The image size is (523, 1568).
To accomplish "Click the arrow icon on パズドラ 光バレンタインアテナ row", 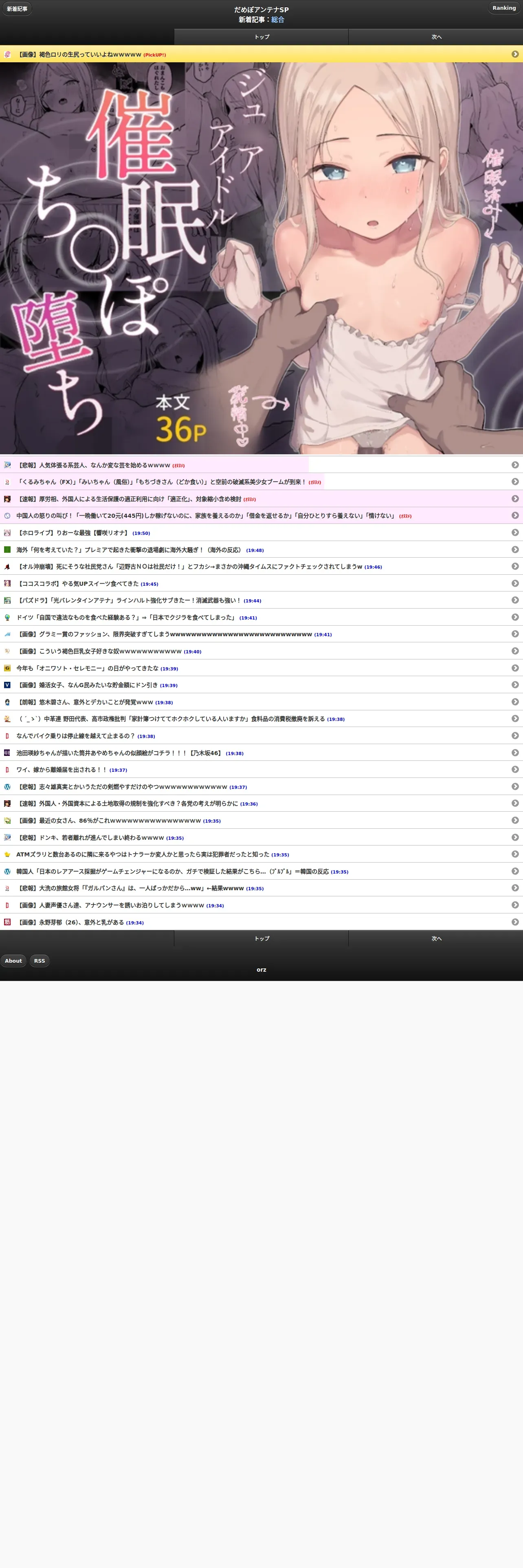I will pos(515,600).
